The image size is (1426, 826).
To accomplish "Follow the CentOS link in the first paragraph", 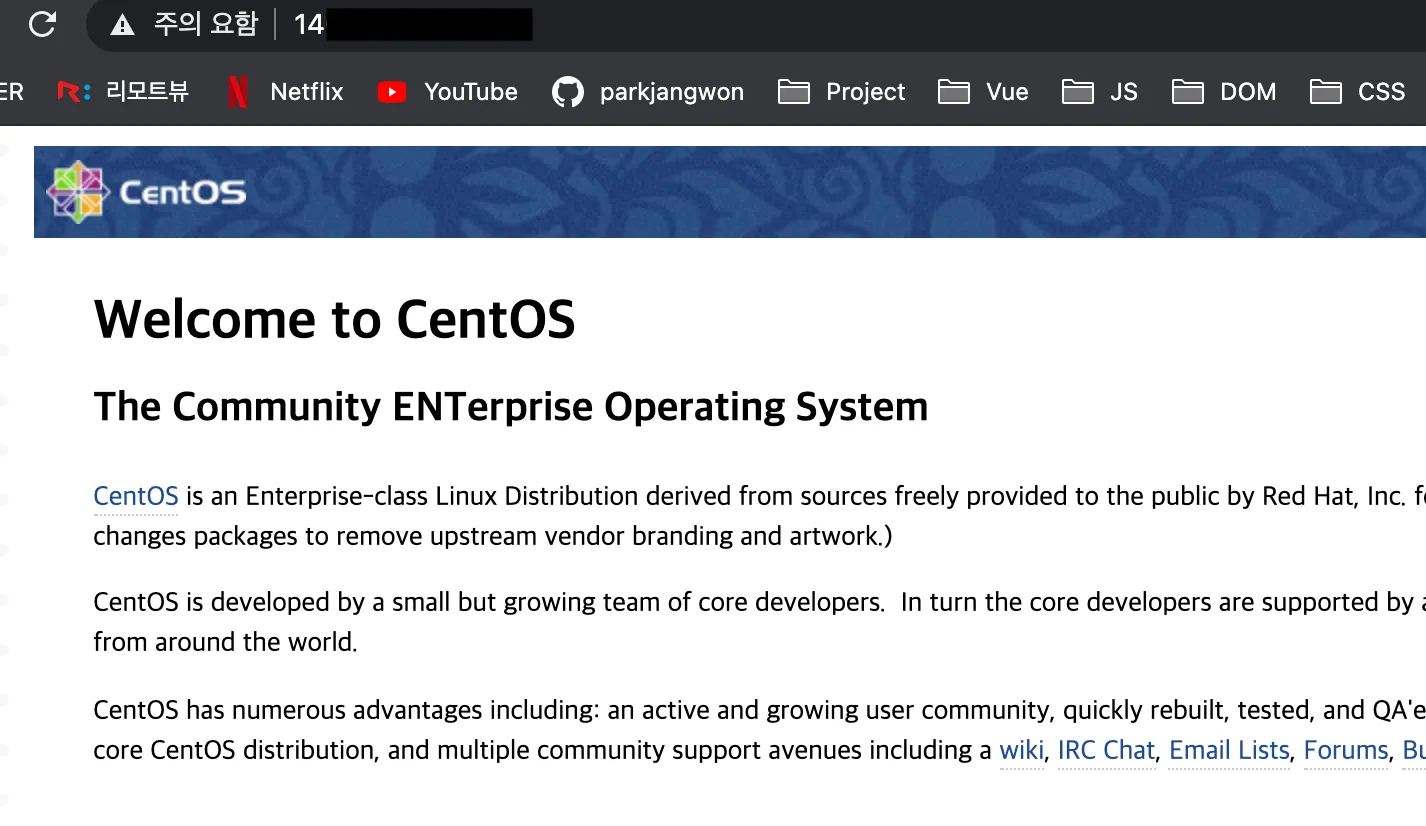I will 136,496.
